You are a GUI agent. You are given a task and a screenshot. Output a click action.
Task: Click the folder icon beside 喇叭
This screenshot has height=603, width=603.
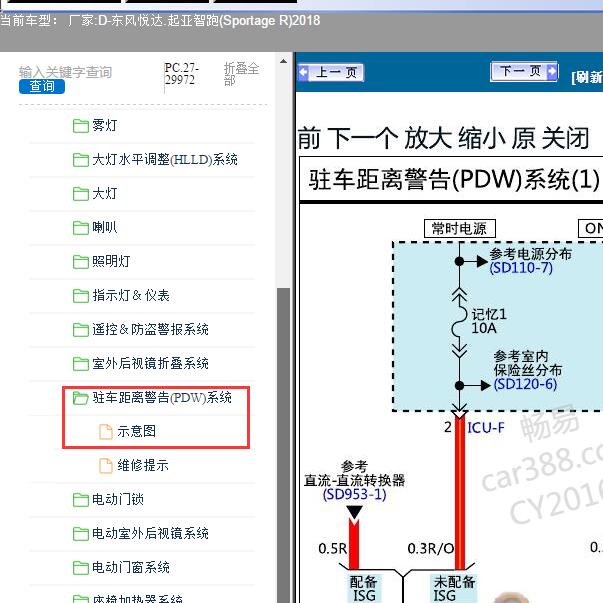80,227
